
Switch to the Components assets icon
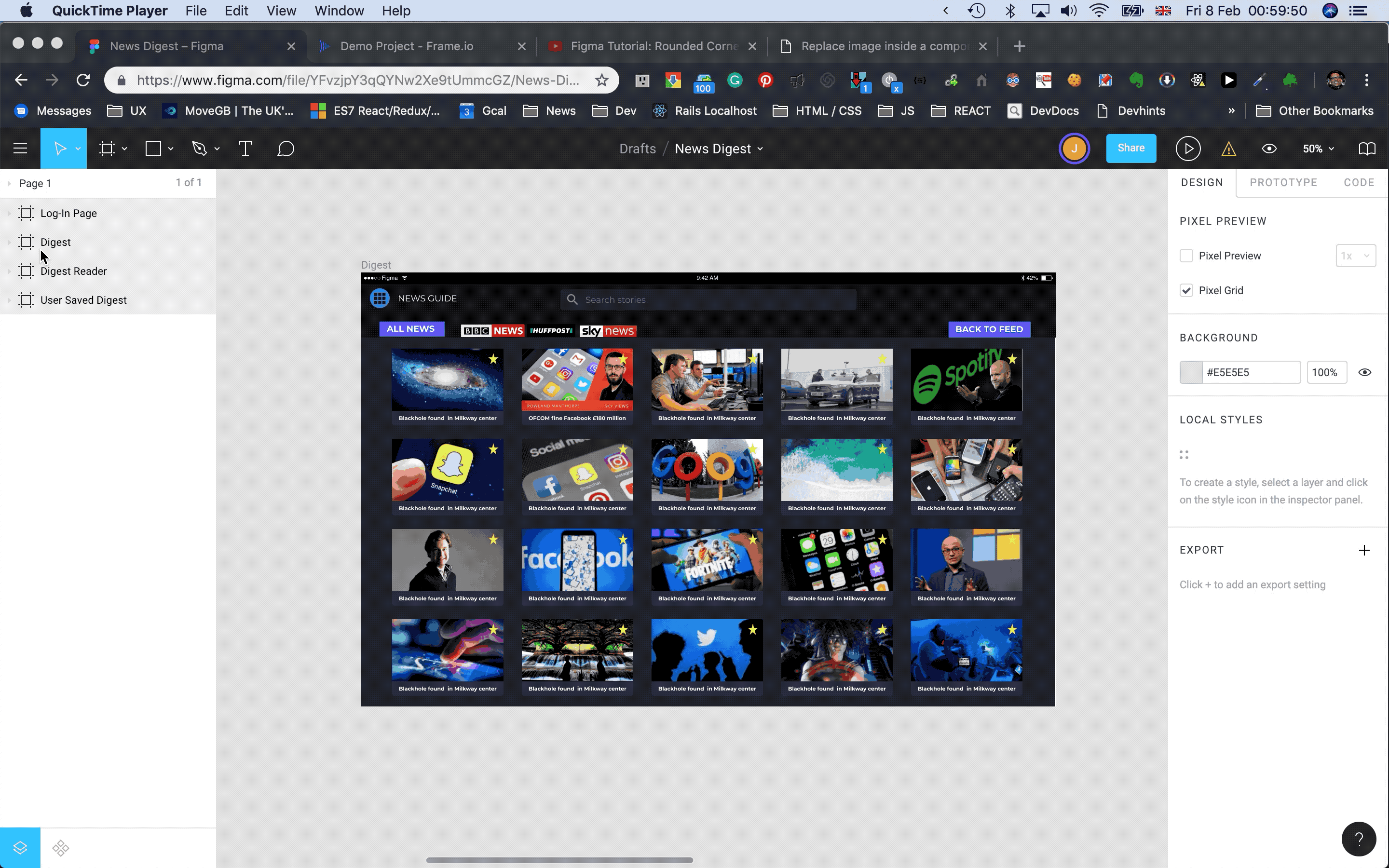[61, 847]
